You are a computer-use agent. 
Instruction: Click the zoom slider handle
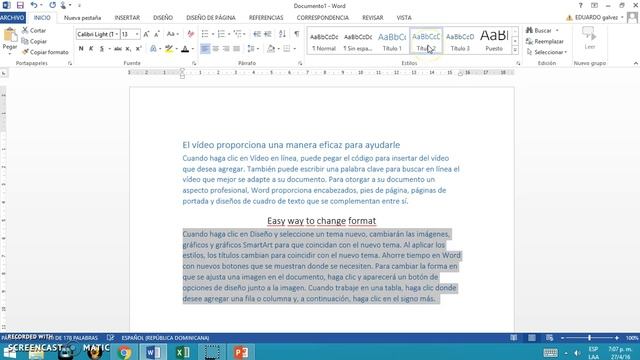(589, 338)
